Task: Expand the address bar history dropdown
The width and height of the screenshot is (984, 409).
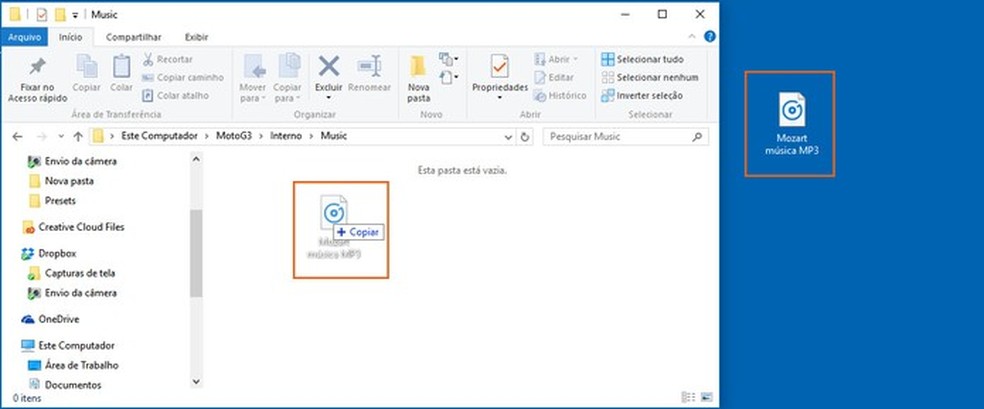Action: [508, 137]
